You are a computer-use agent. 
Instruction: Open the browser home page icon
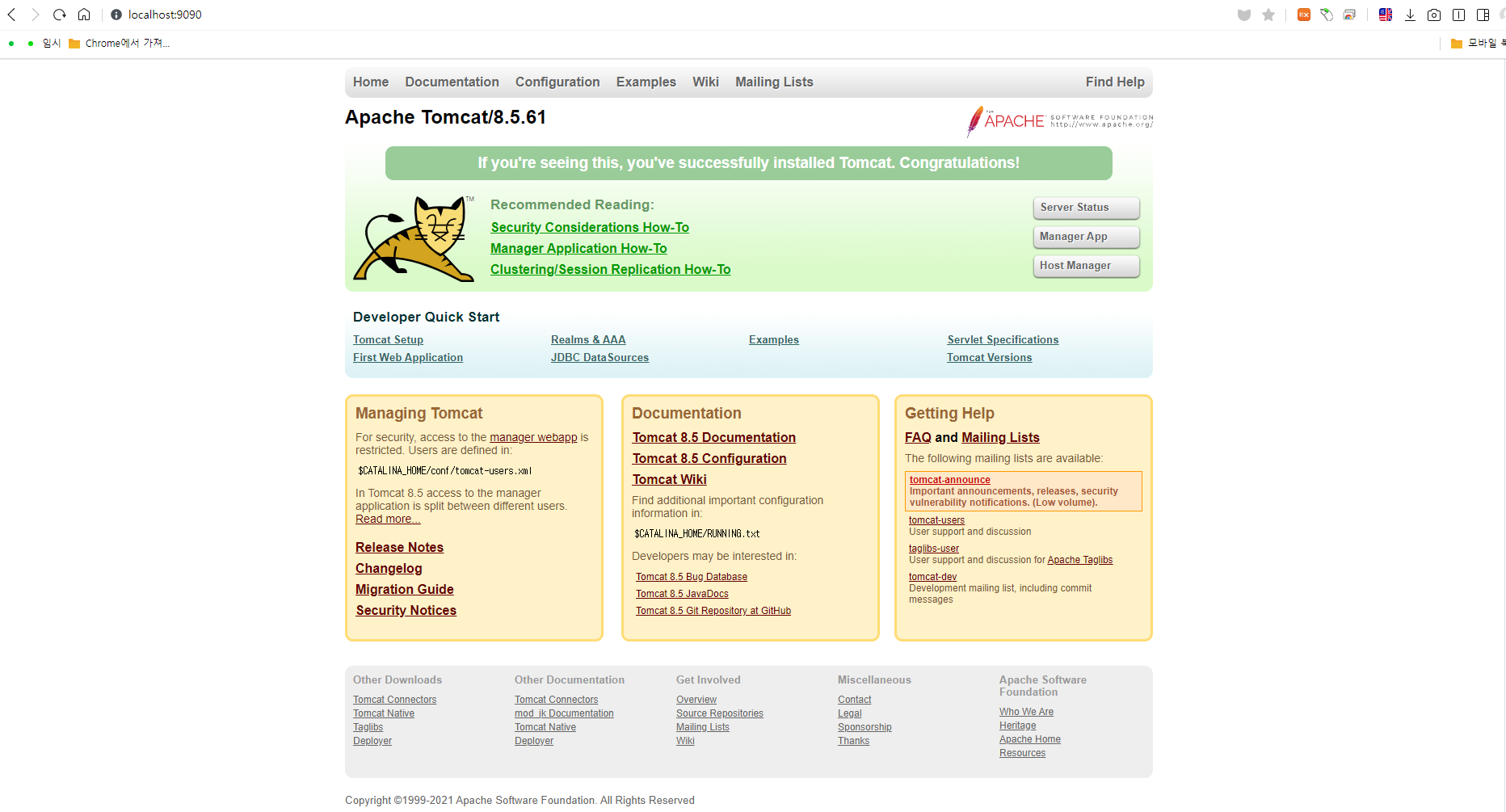84,15
